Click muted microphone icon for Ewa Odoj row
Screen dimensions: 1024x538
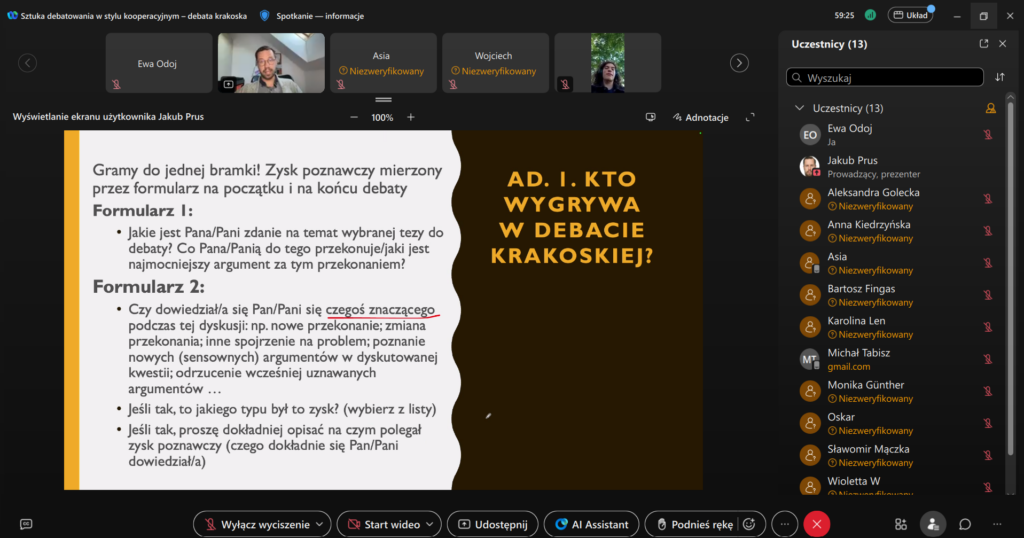click(x=988, y=134)
